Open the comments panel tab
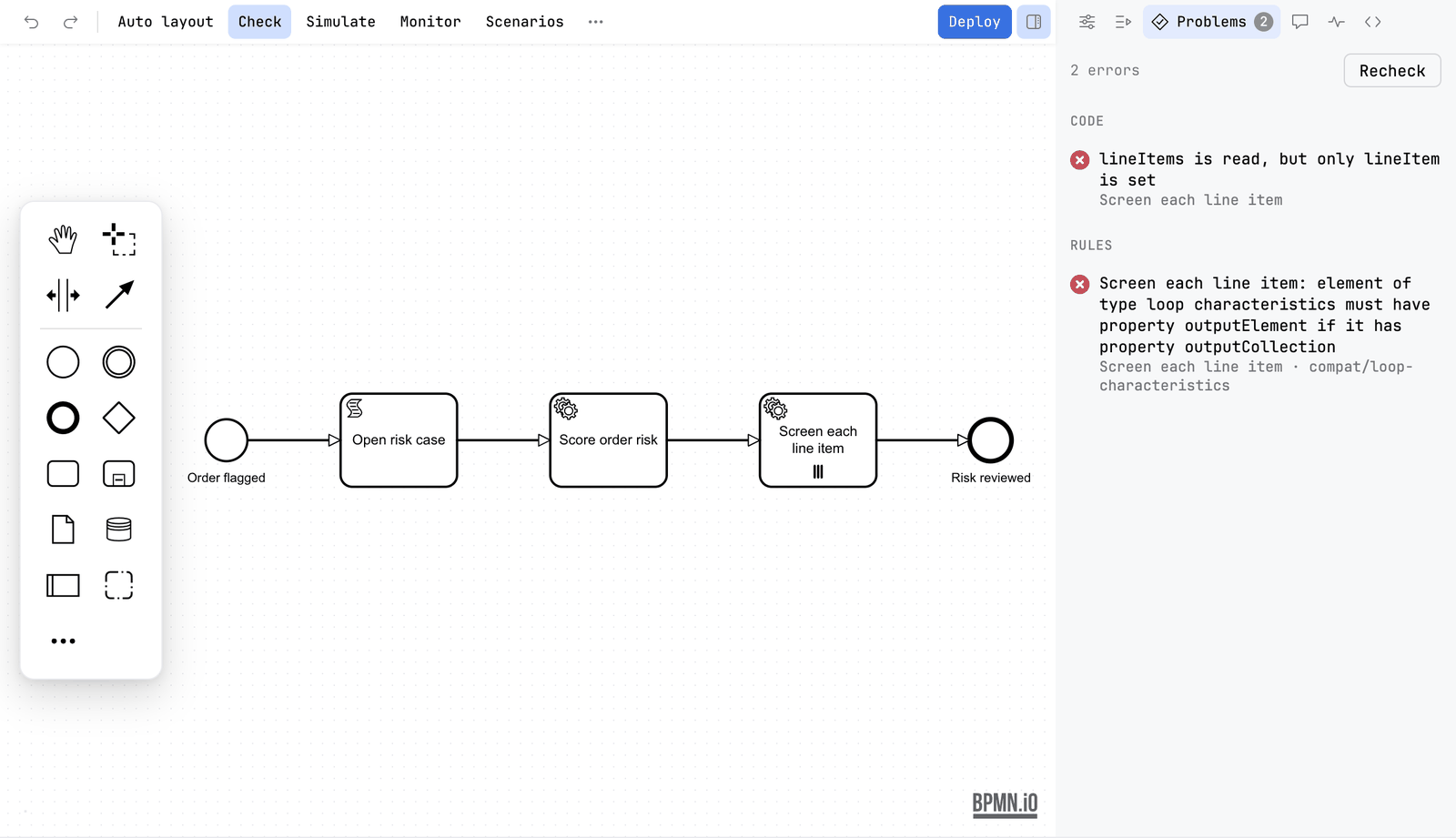 click(1300, 22)
